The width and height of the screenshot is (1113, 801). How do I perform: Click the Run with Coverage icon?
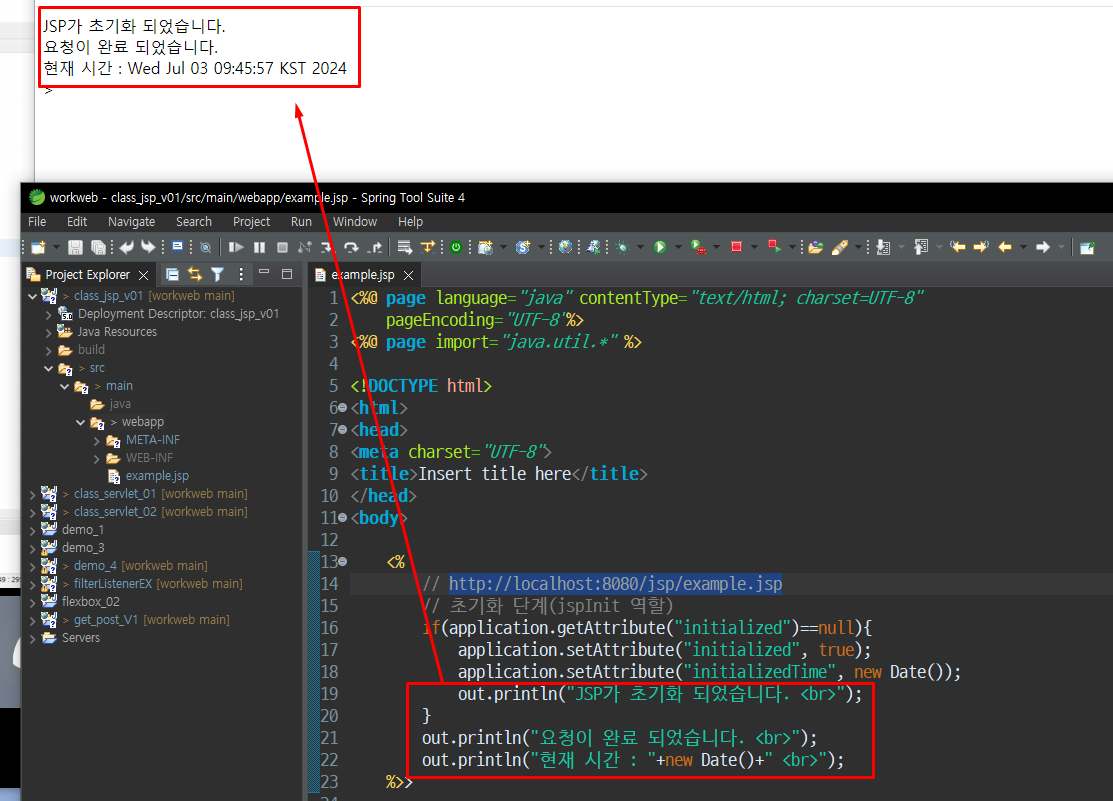click(x=698, y=247)
